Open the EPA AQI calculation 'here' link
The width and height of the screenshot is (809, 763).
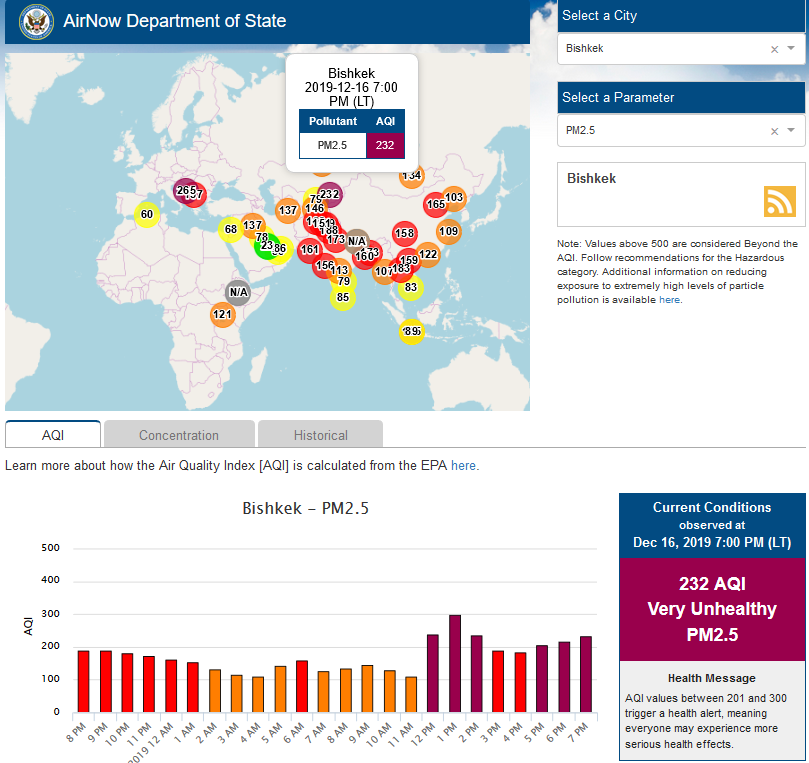pos(464,466)
